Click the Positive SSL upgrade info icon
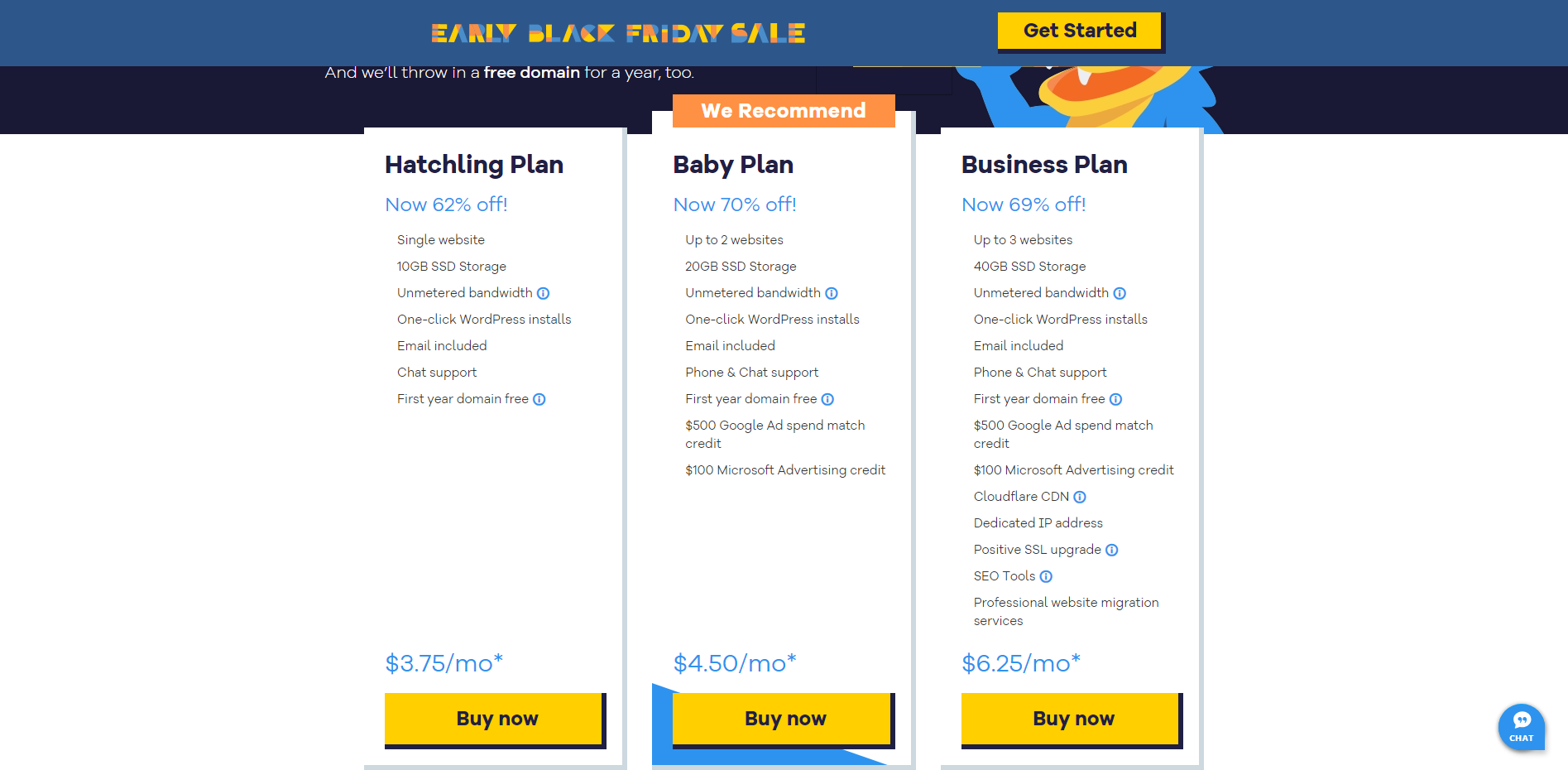The image size is (1568, 770). pyautogui.click(x=1112, y=550)
